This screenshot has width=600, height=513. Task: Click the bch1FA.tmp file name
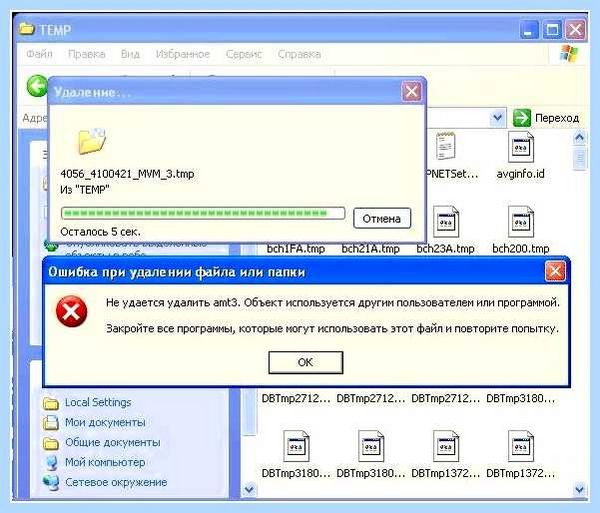point(296,249)
